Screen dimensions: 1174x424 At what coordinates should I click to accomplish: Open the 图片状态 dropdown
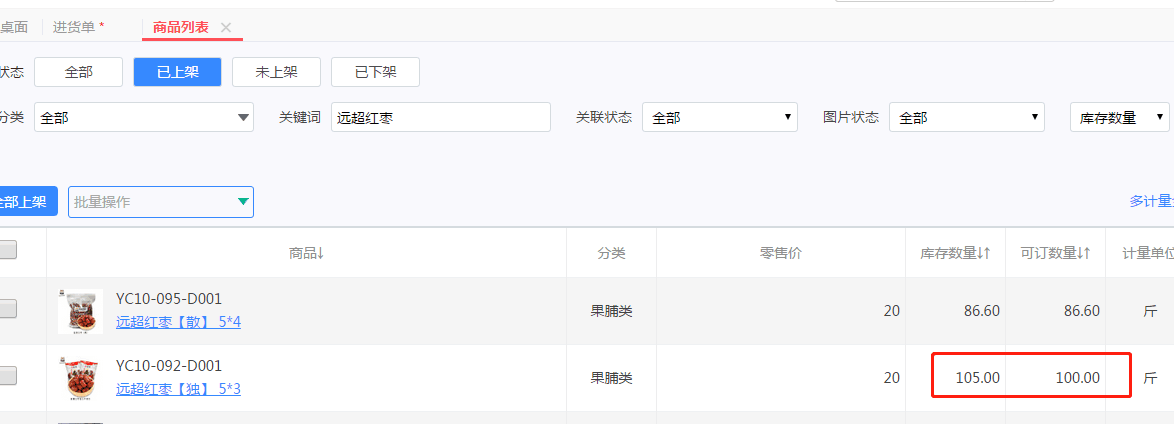(x=967, y=118)
